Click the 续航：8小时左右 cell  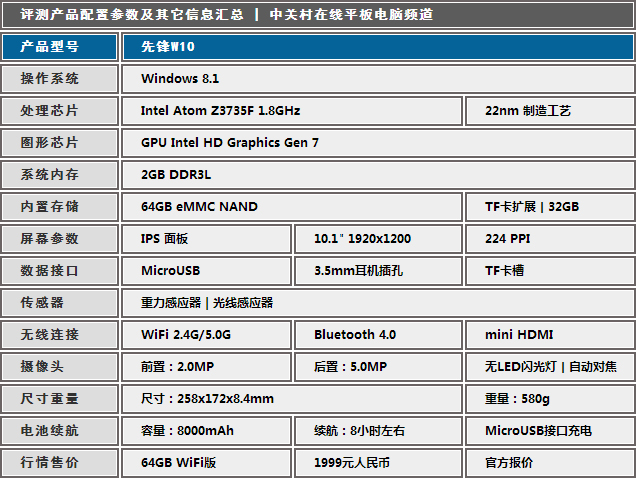[378, 431]
